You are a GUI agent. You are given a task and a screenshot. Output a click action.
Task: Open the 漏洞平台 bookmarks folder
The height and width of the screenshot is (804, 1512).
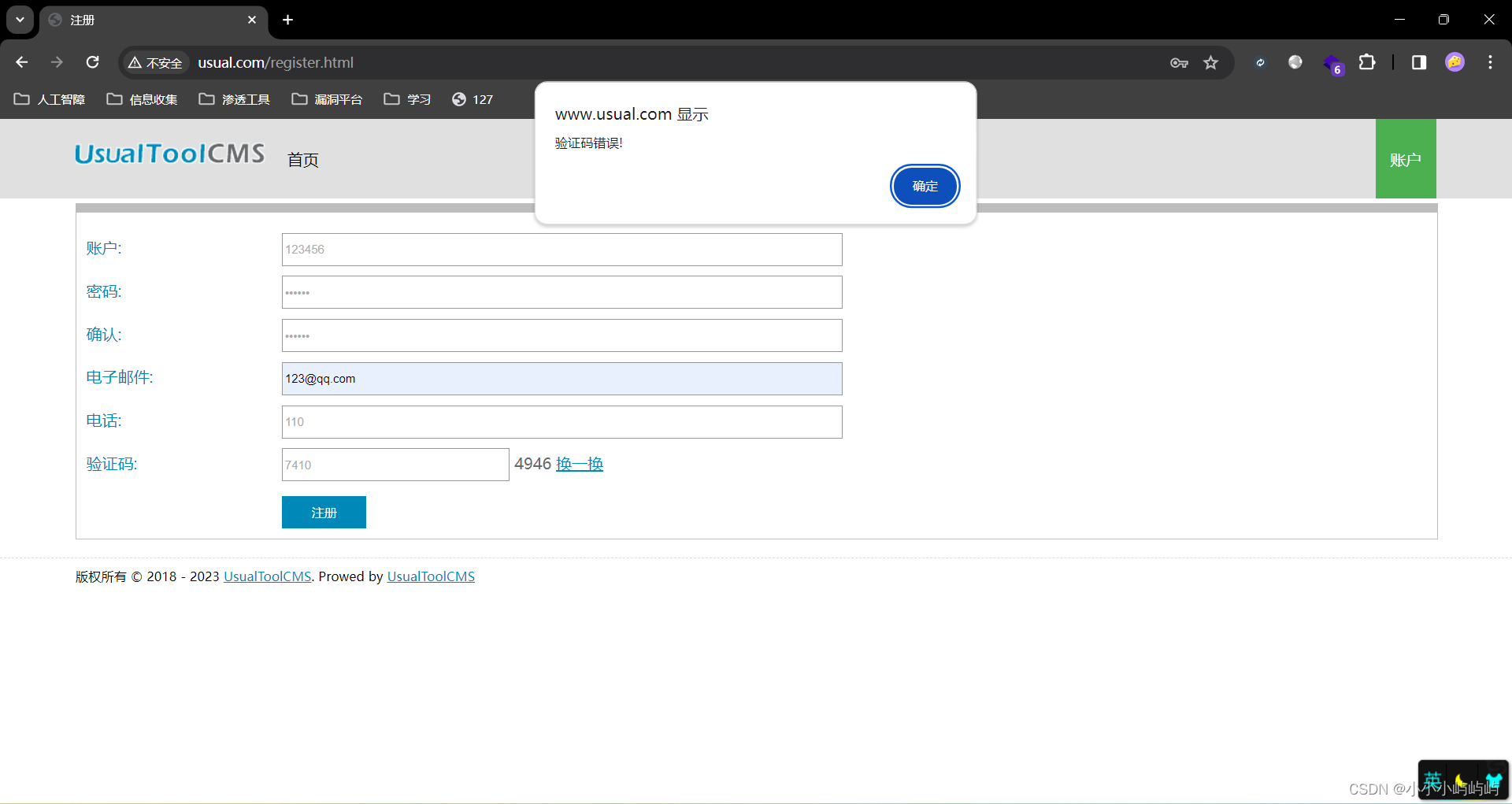coord(327,99)
